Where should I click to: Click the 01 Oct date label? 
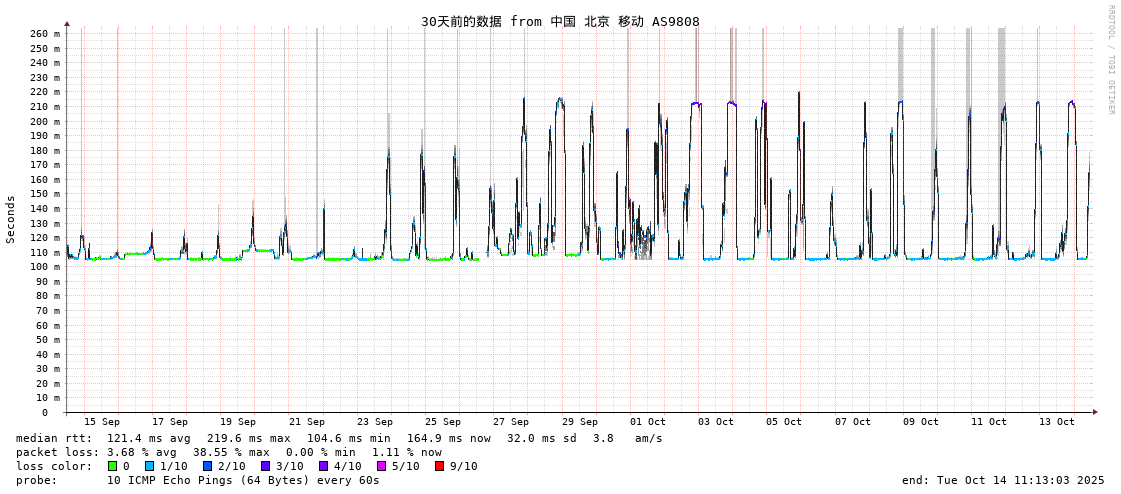coord(648,422)
